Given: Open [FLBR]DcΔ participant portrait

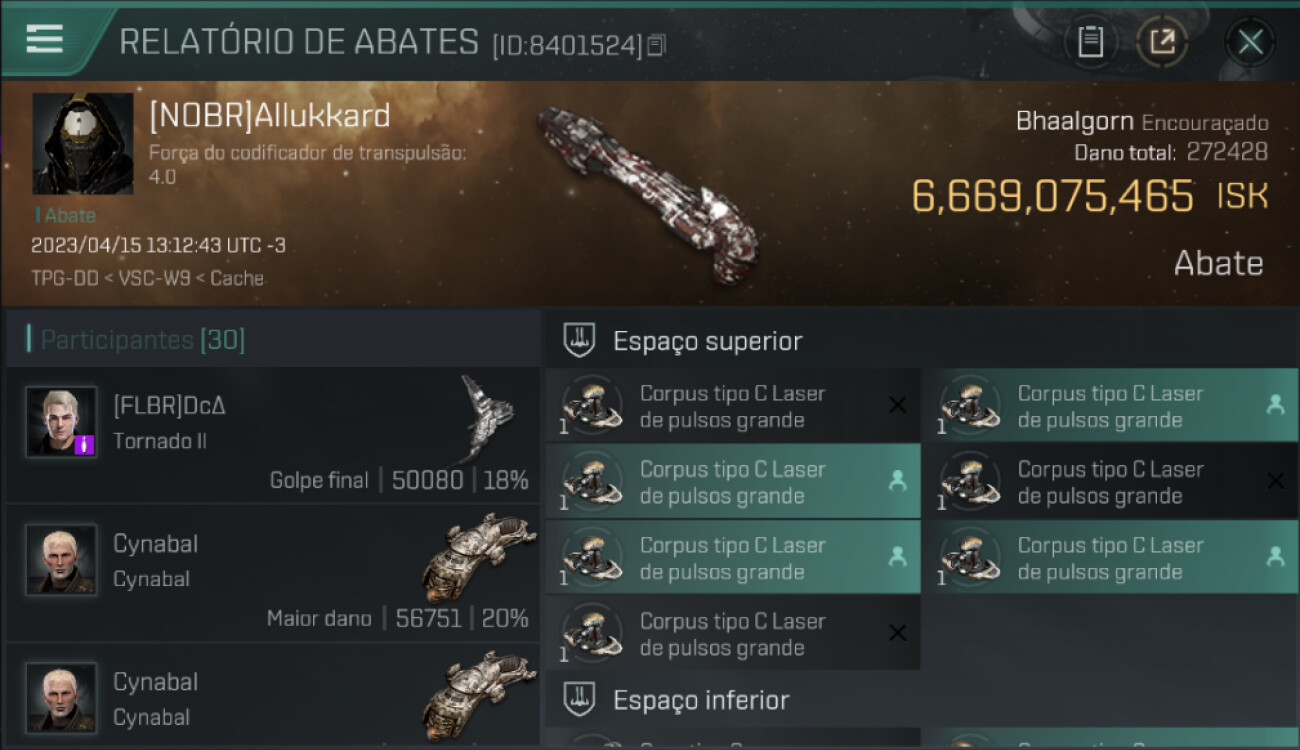Looking at the screenshot, I should pyautogui.click(x=61, y=421).
